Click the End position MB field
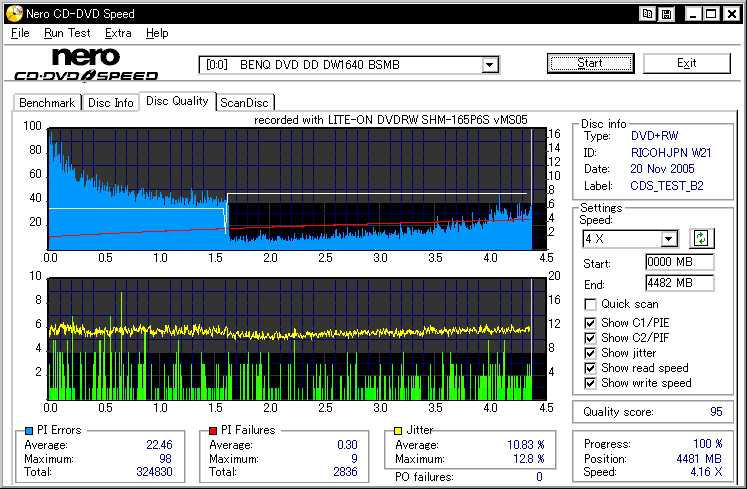 click(x=679, y=283)
